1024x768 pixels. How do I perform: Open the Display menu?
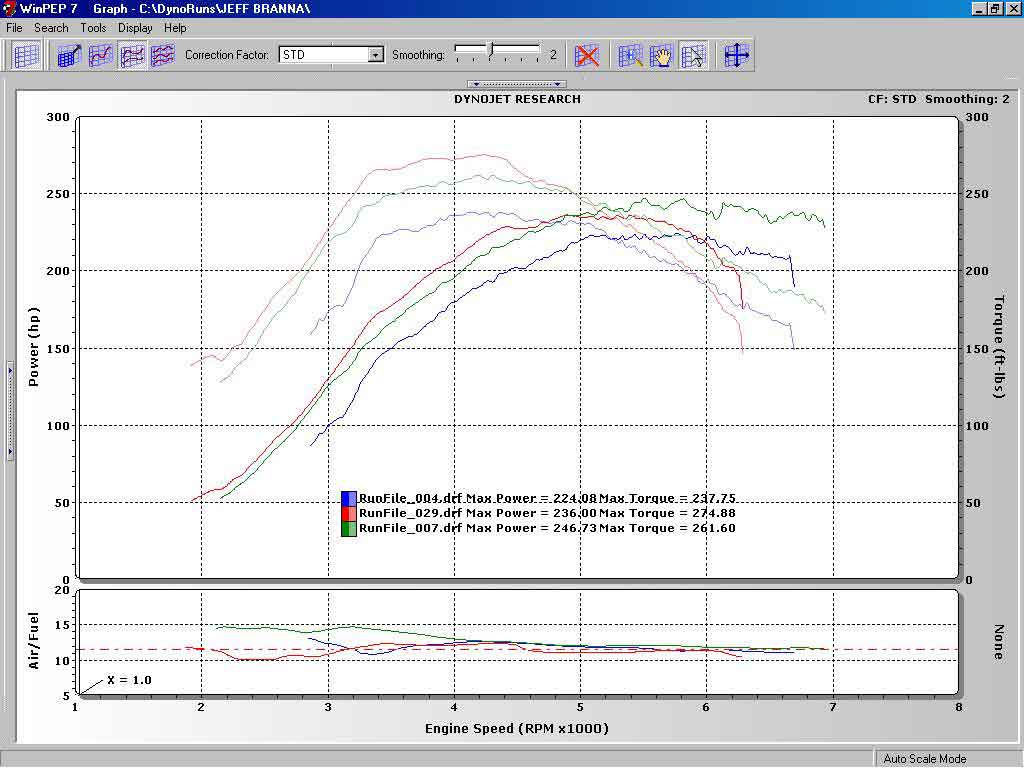135,28
